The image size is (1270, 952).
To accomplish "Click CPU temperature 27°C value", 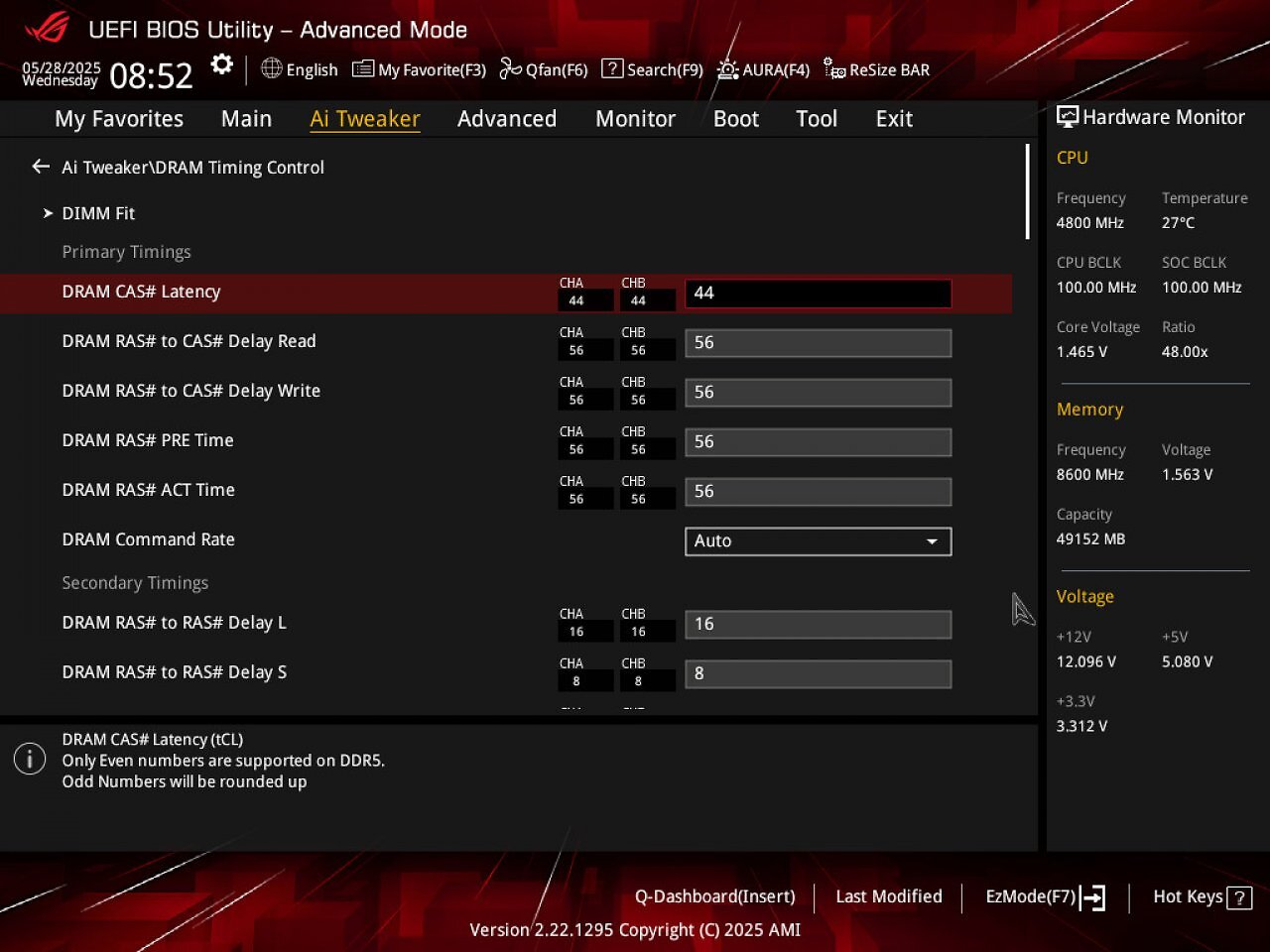I will pyautogui.click(x=1178, y=223).
